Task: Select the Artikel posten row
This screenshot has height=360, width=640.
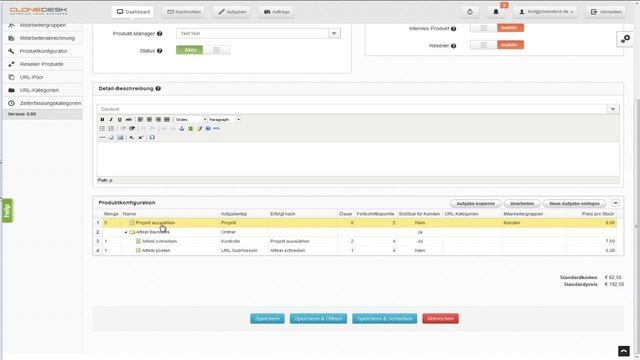Action: tap(355, 251)
